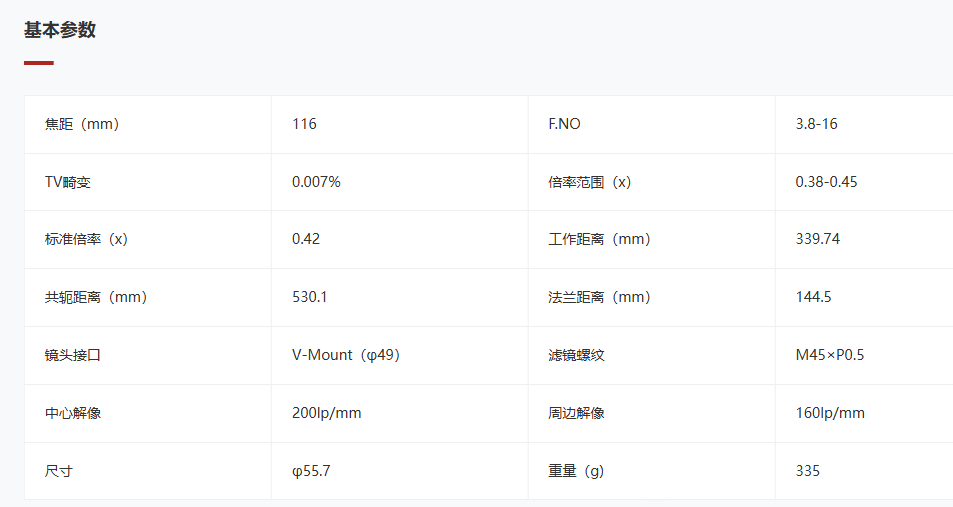Select the flange distance value 144.5
The height and width of the screenshot is (507, 953).
click(x=813, y=297)
